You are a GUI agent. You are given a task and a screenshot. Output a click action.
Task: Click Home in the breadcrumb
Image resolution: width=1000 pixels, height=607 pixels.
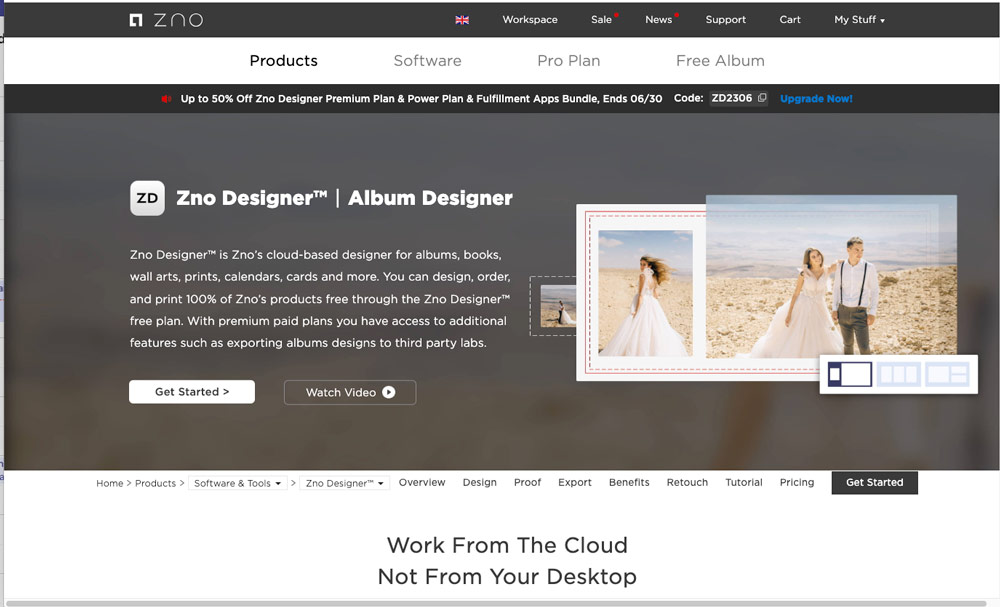[110, 483]
